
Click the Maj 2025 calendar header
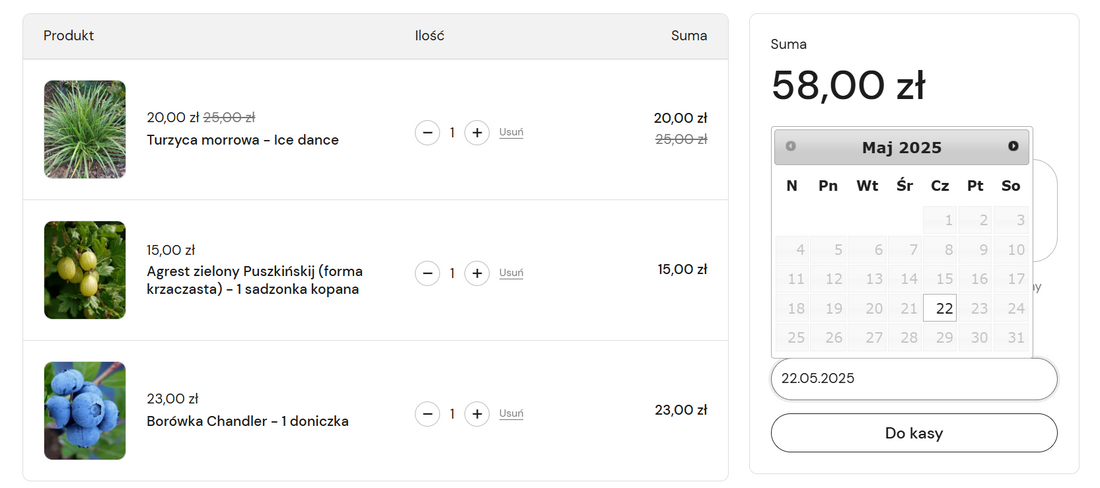[x=902, y=148]
